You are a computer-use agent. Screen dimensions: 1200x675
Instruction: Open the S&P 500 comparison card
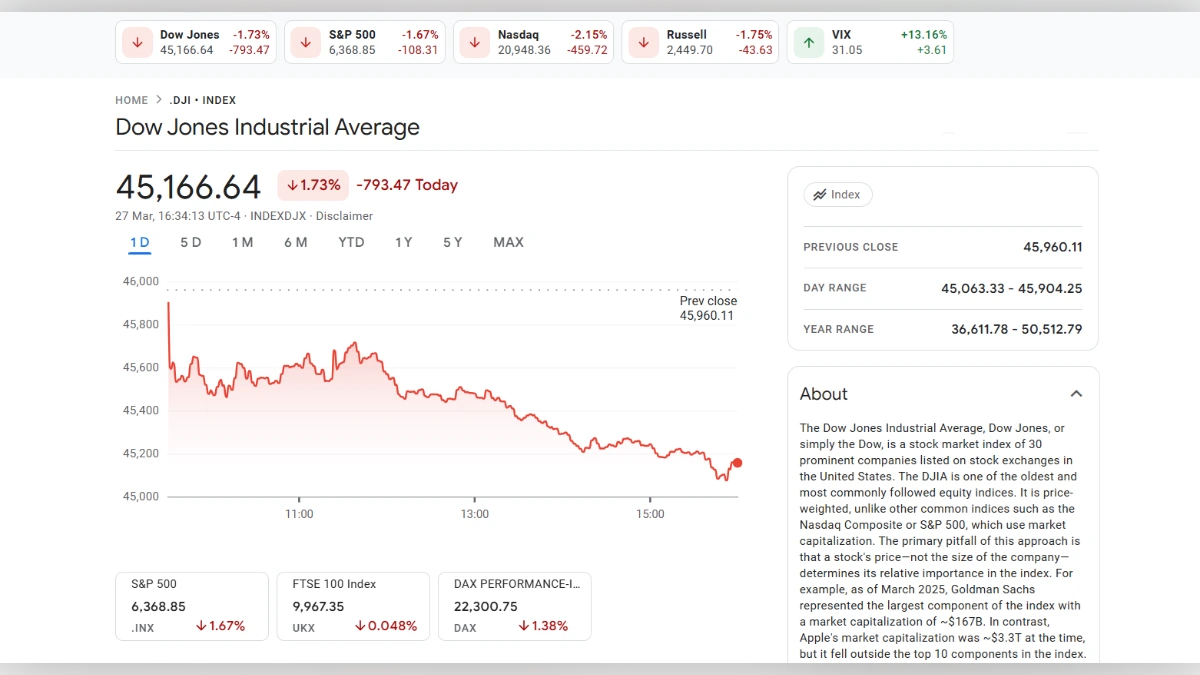click(192, 605)
